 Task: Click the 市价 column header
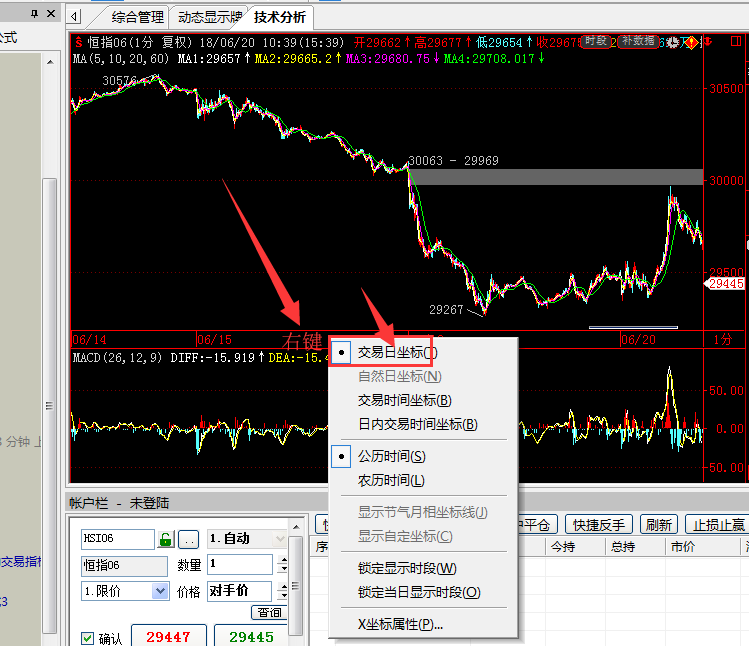683,546
